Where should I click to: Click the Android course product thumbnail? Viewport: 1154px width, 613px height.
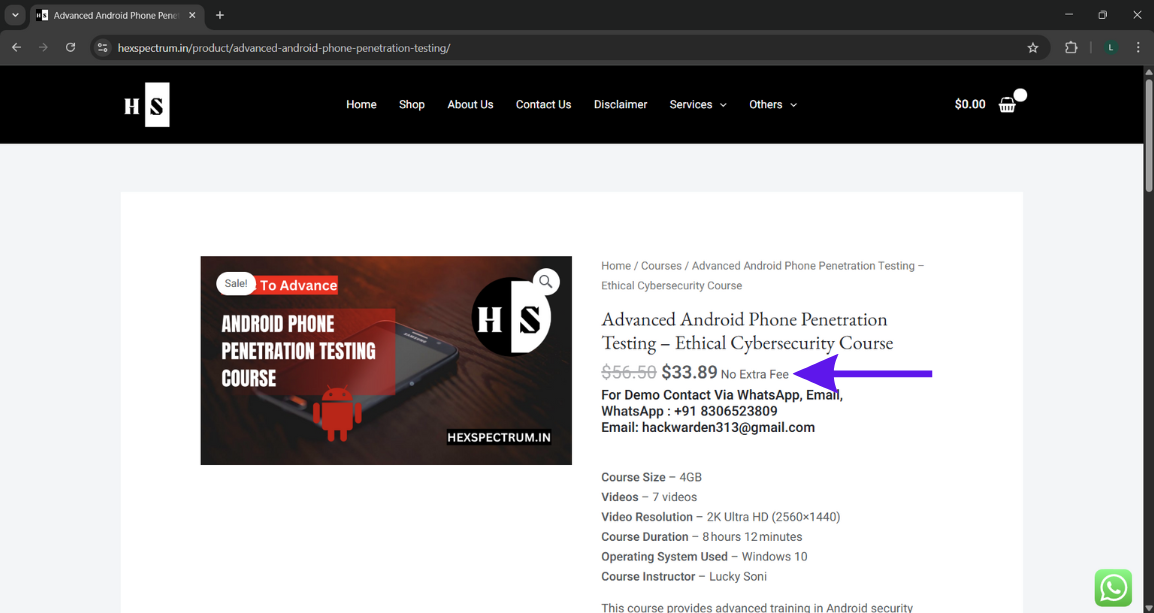point(386,361)
